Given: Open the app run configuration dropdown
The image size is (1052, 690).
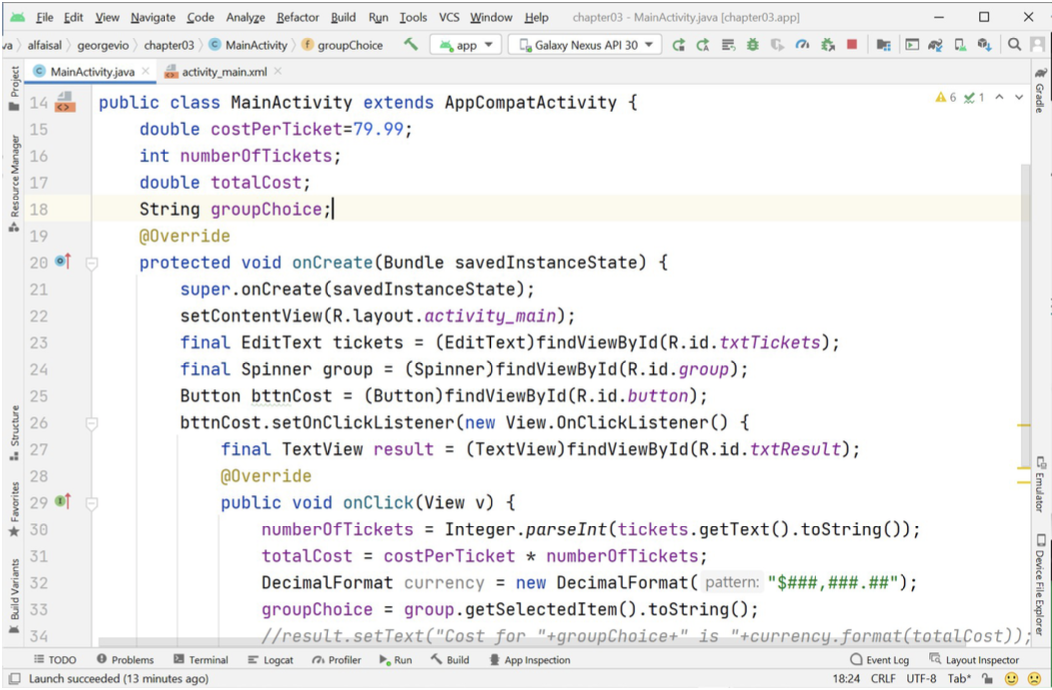Looking at the screenshot, I should point(466,45).
